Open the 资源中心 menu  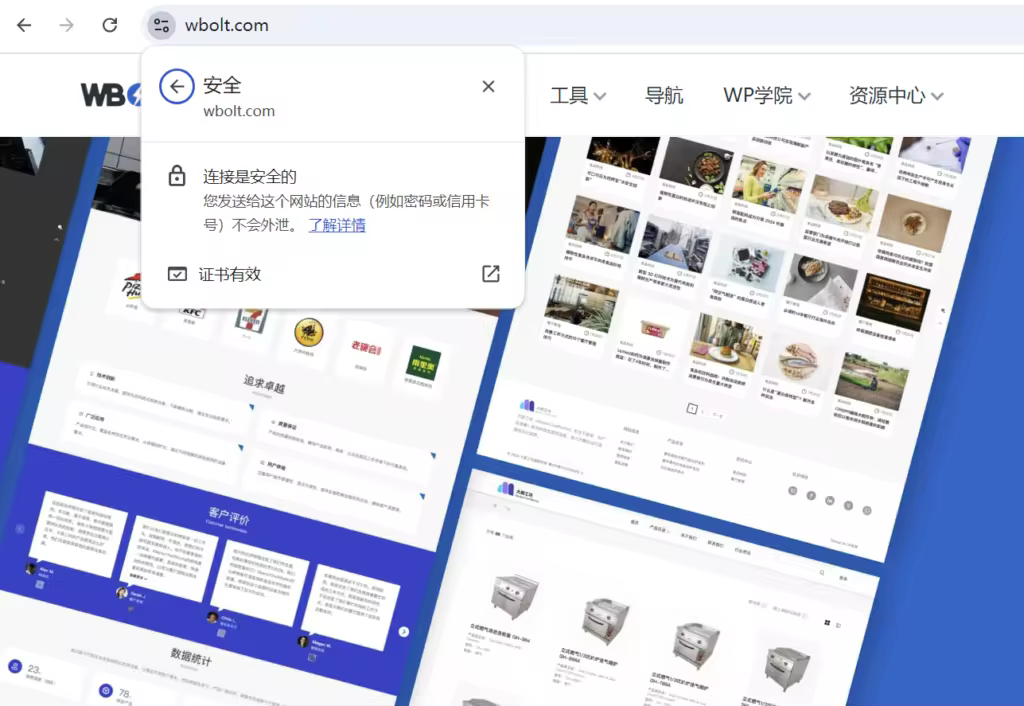point(896,95)
